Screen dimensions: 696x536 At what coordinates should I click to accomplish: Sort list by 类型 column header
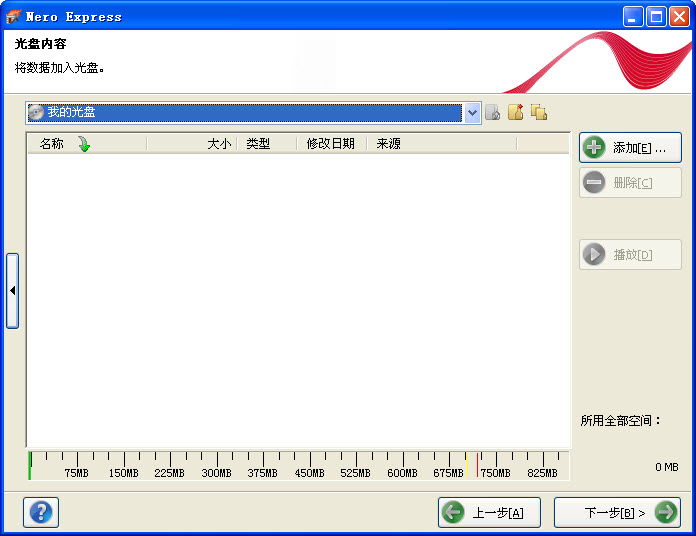pyautogui.click(x=267, y=144)
